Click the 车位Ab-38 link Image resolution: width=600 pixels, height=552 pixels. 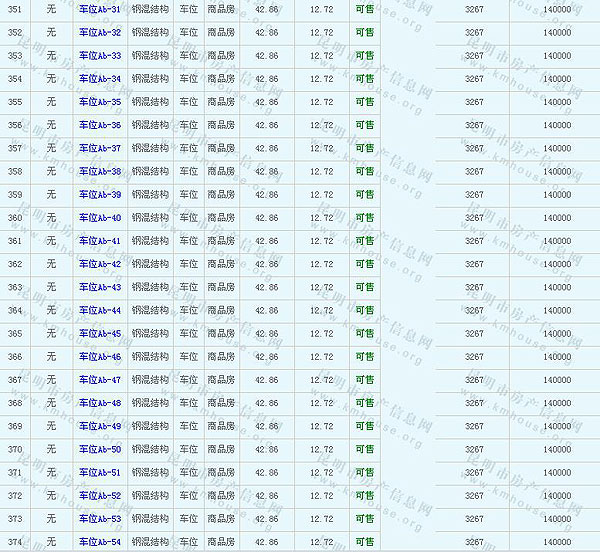pos(100,172)
